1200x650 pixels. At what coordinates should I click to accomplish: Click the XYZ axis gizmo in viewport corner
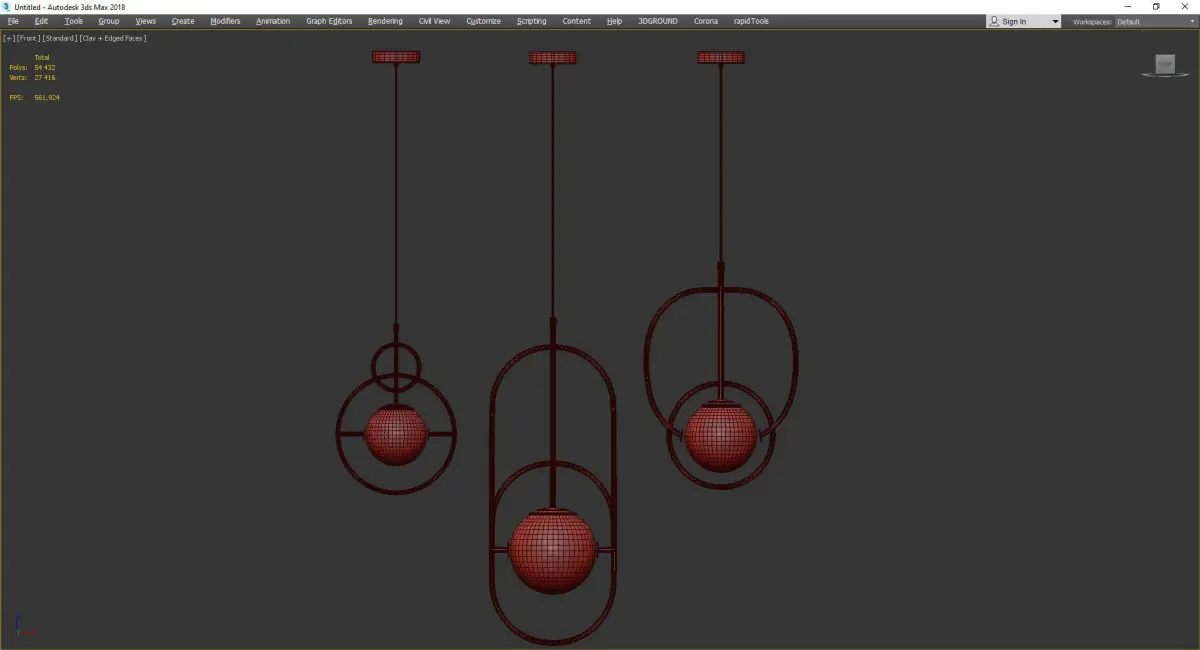(x=24, y=626)
